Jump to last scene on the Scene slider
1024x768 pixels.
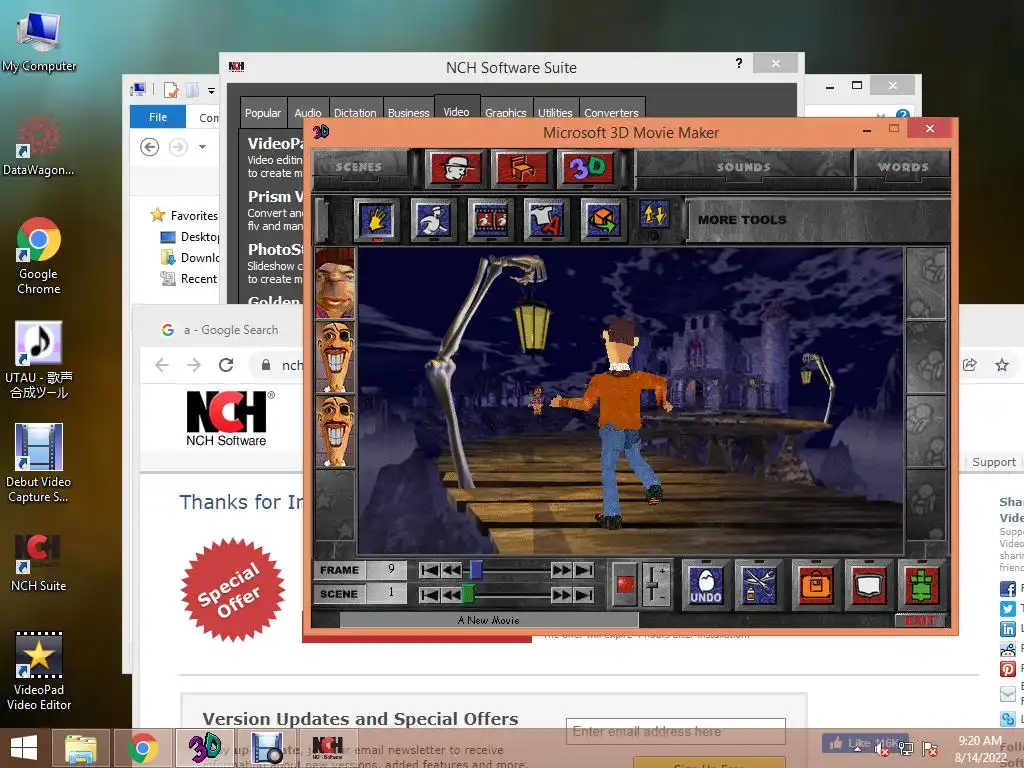coord(584,594)
